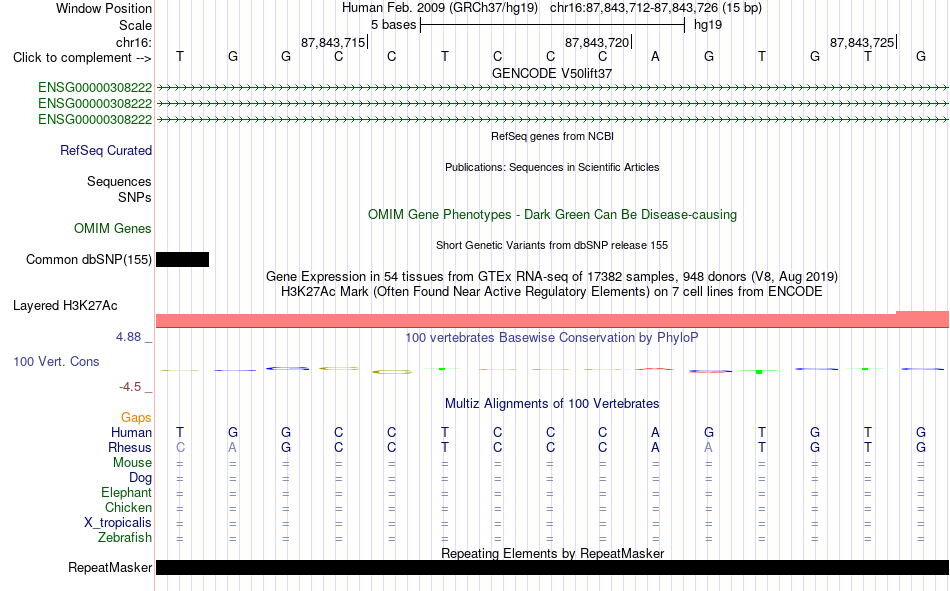Click position marker 87,843,715

pyautogui.click(x=334, y=42)
